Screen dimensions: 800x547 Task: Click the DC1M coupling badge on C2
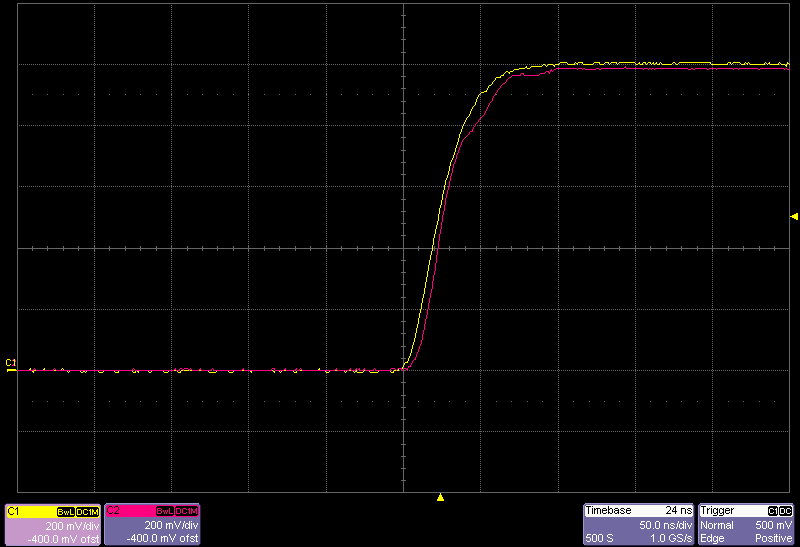(187, 511)
